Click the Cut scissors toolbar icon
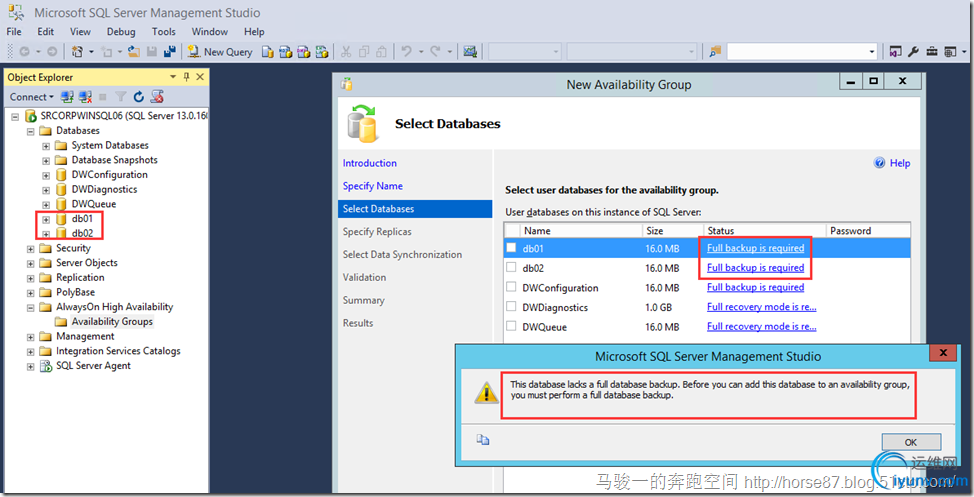The width and height of the screenshot is (974, 497). click(346, 52)
